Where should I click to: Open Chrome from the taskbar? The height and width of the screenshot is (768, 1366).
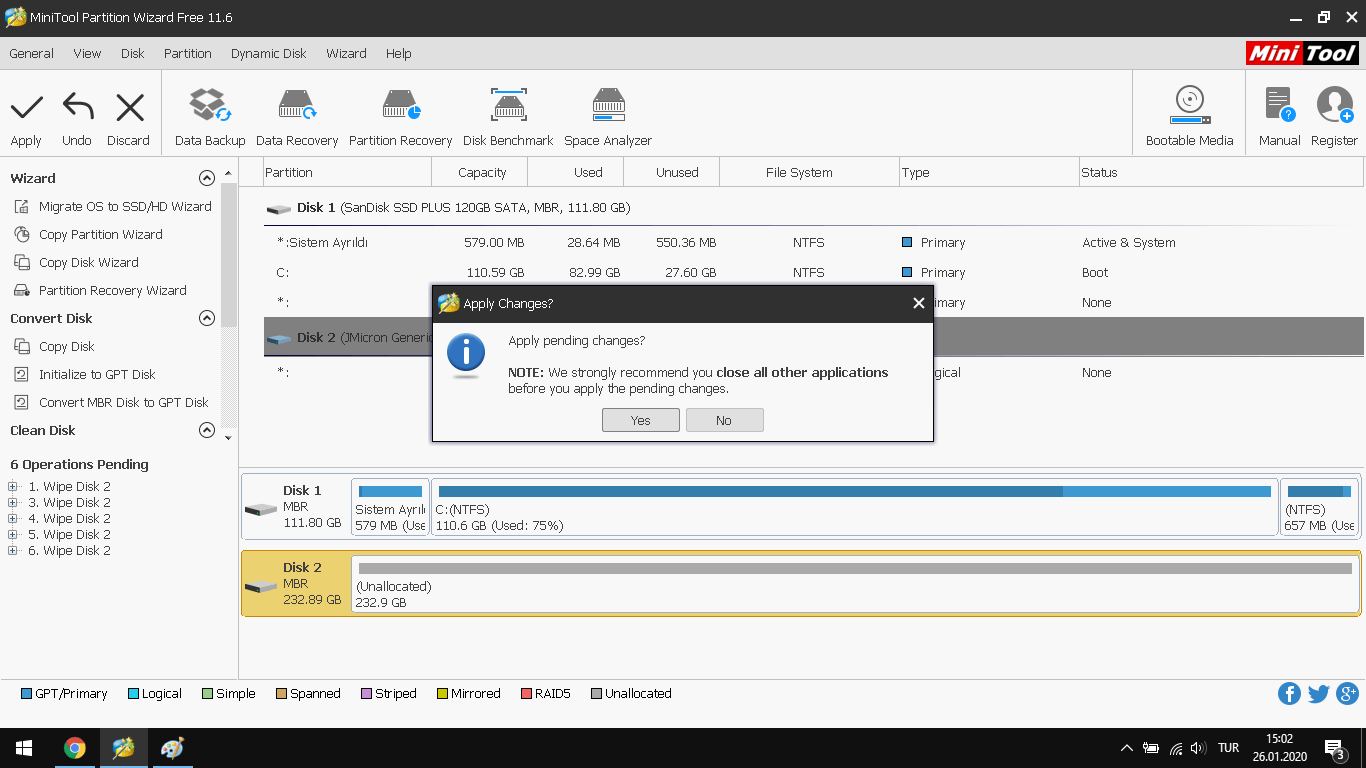[74, 748]
